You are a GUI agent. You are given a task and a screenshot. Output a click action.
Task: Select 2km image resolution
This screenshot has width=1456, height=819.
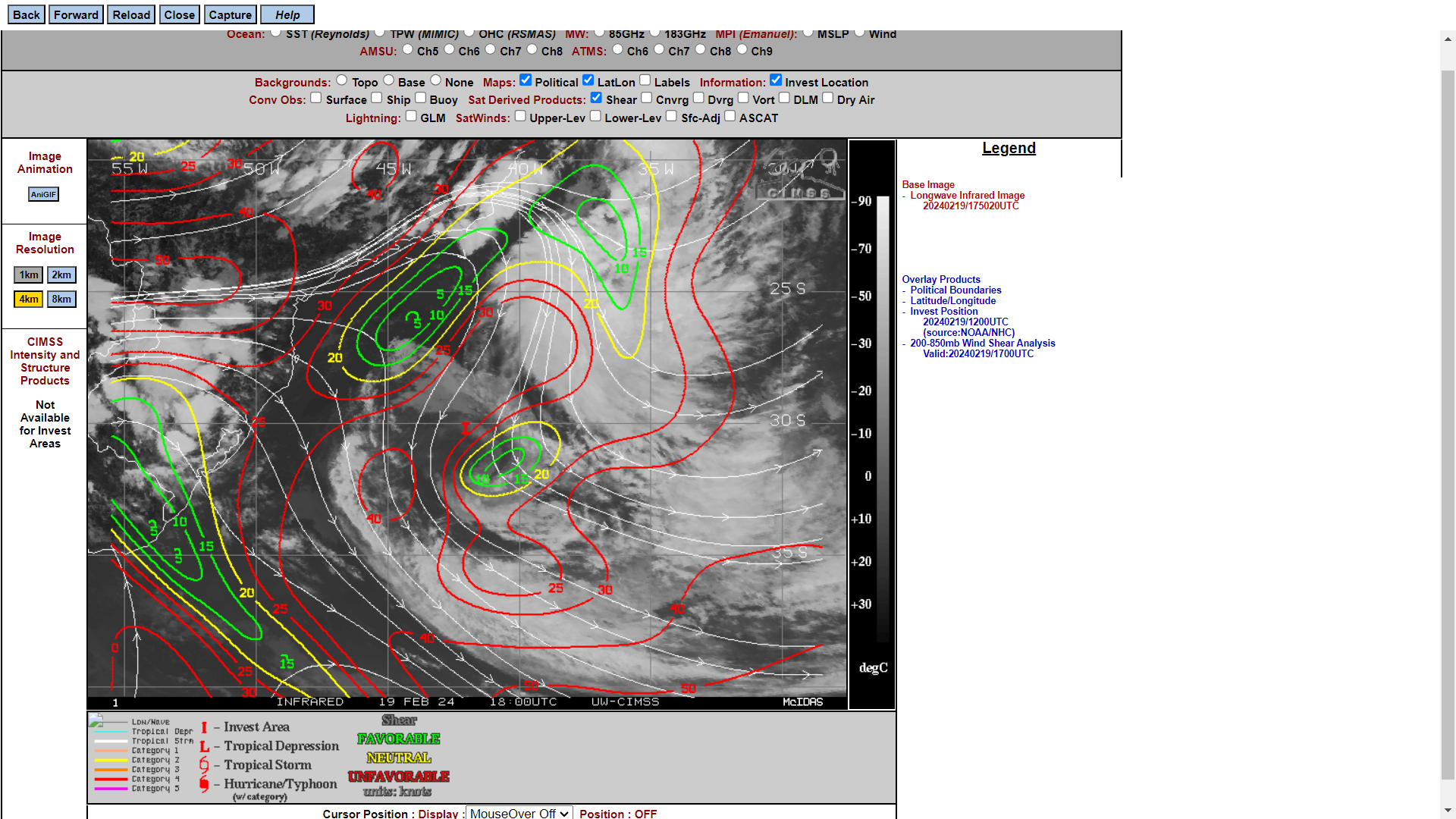click(x=61, y=275)
